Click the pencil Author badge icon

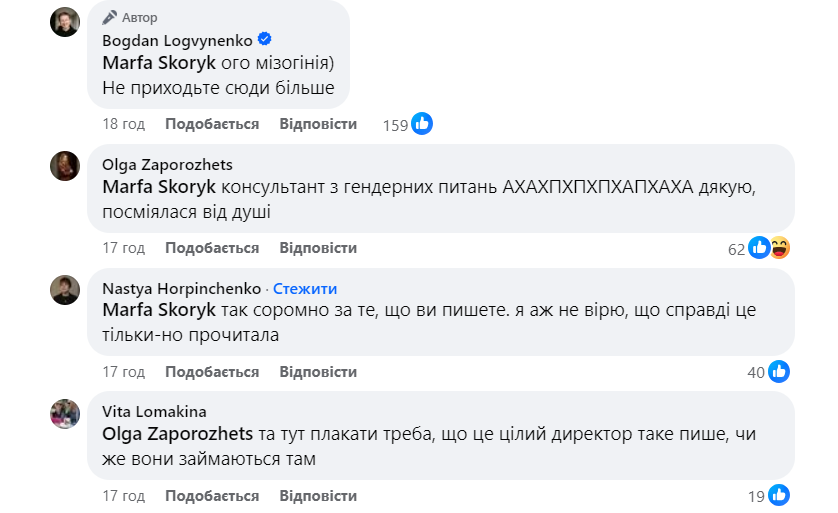point(110,17)
